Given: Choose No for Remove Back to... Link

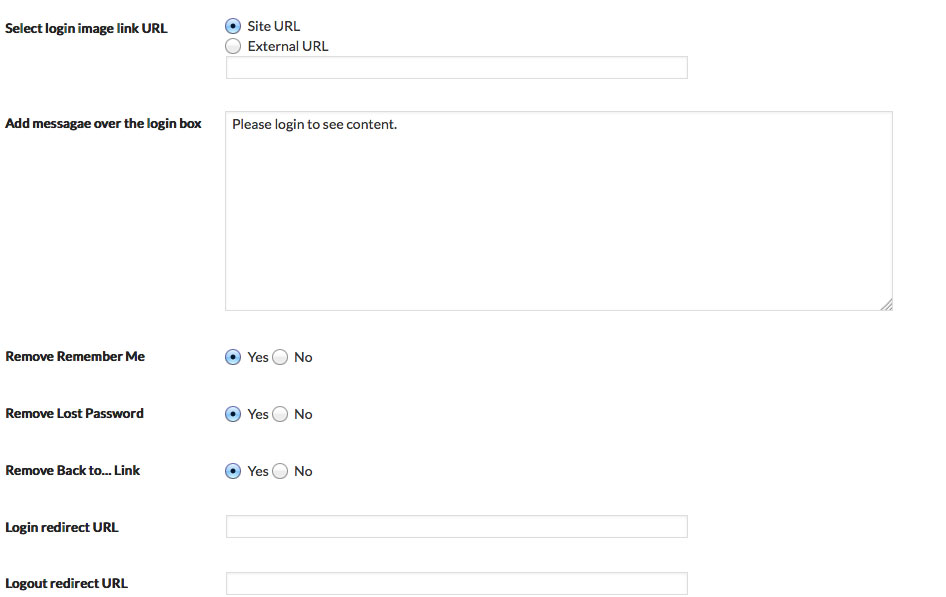Looking at the screenshot, I should tap(280, 471).
